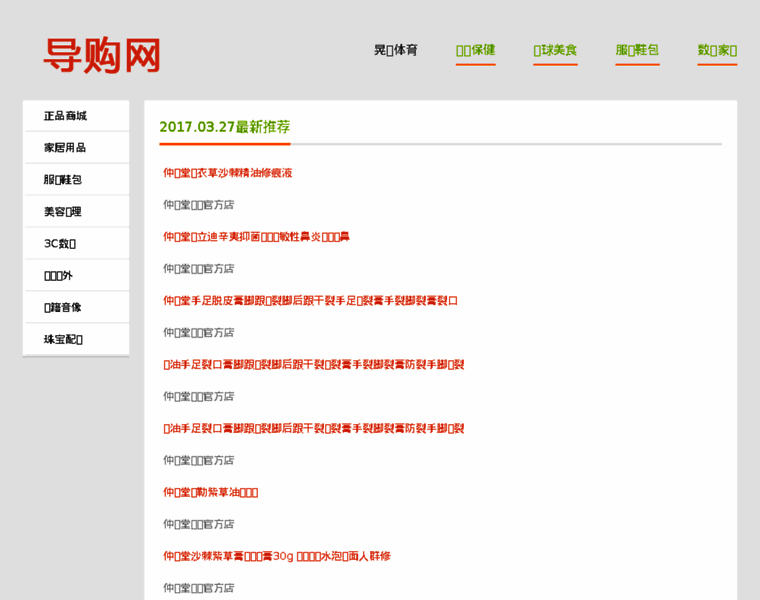The width and height of the screenshot is (760, 600).
Task: Select 3C数码 category in the sidebar
Action: 77,244
